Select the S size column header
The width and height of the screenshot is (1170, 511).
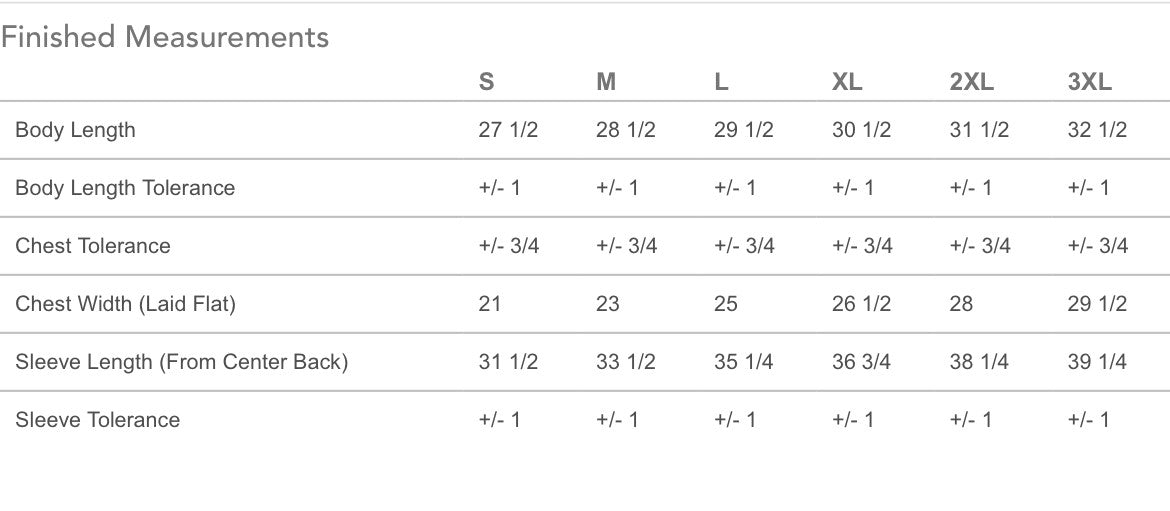pos(486,83)
